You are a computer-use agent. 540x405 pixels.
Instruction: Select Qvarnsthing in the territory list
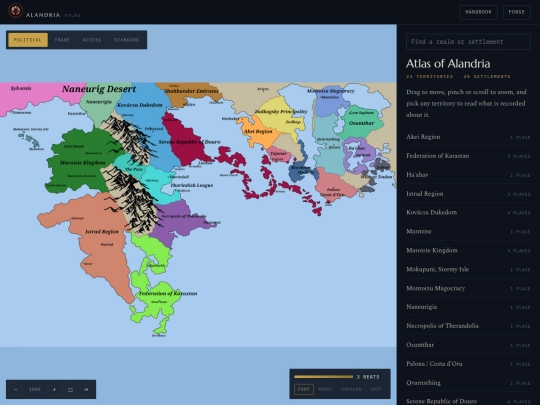pos(468,383)
